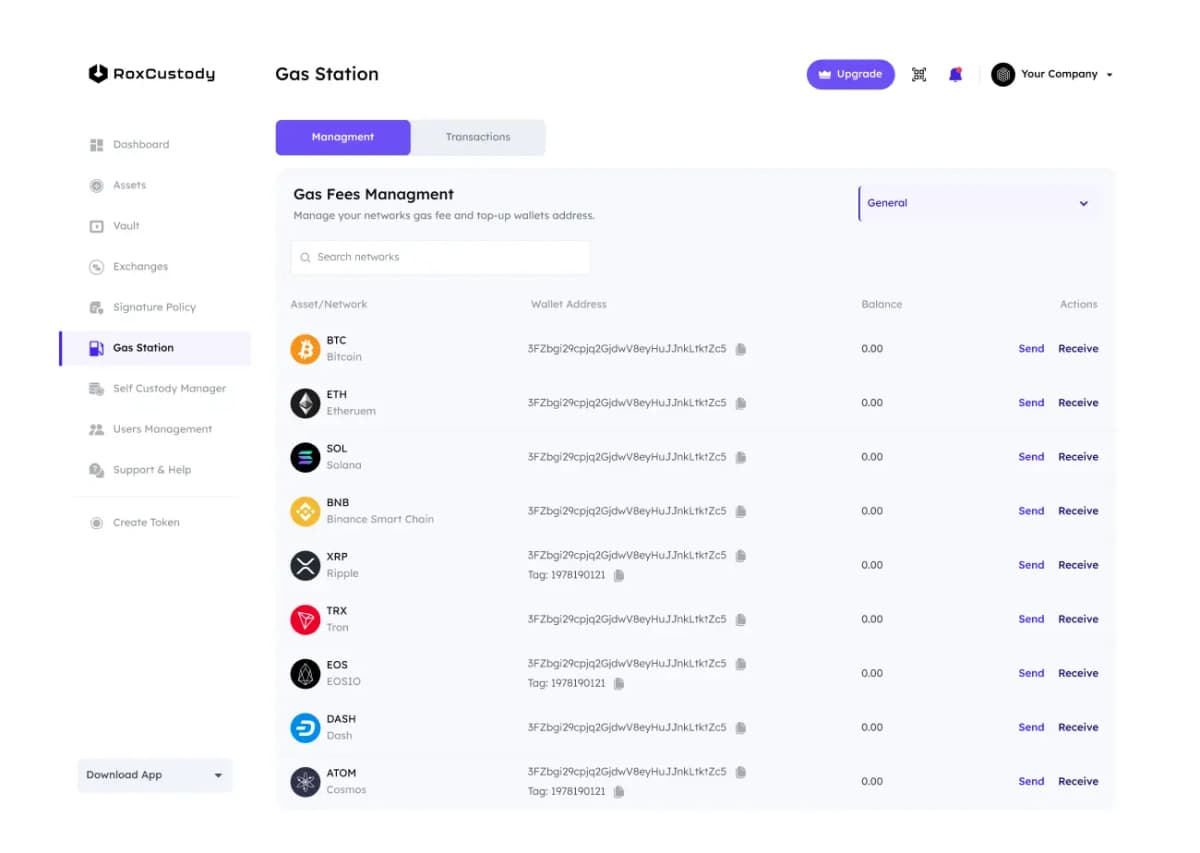This screenshot has height=853, width=1200.
Task: Click the Solana coin icon
Action: (x=305, y=457)
